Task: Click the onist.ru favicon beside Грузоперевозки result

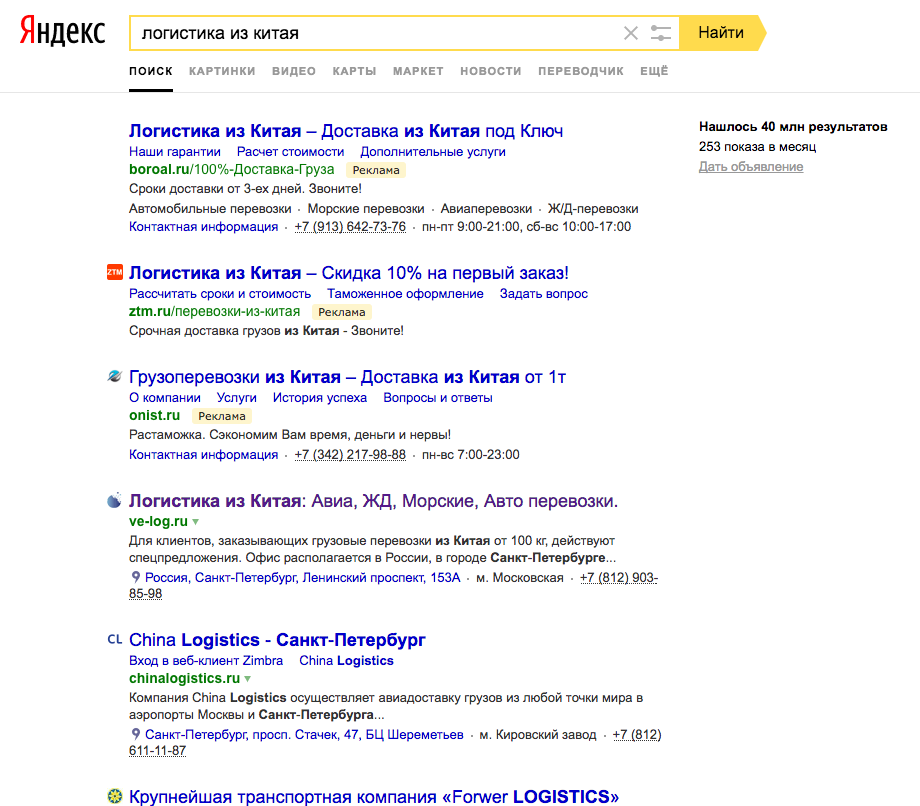Action: tap(114, 376)
